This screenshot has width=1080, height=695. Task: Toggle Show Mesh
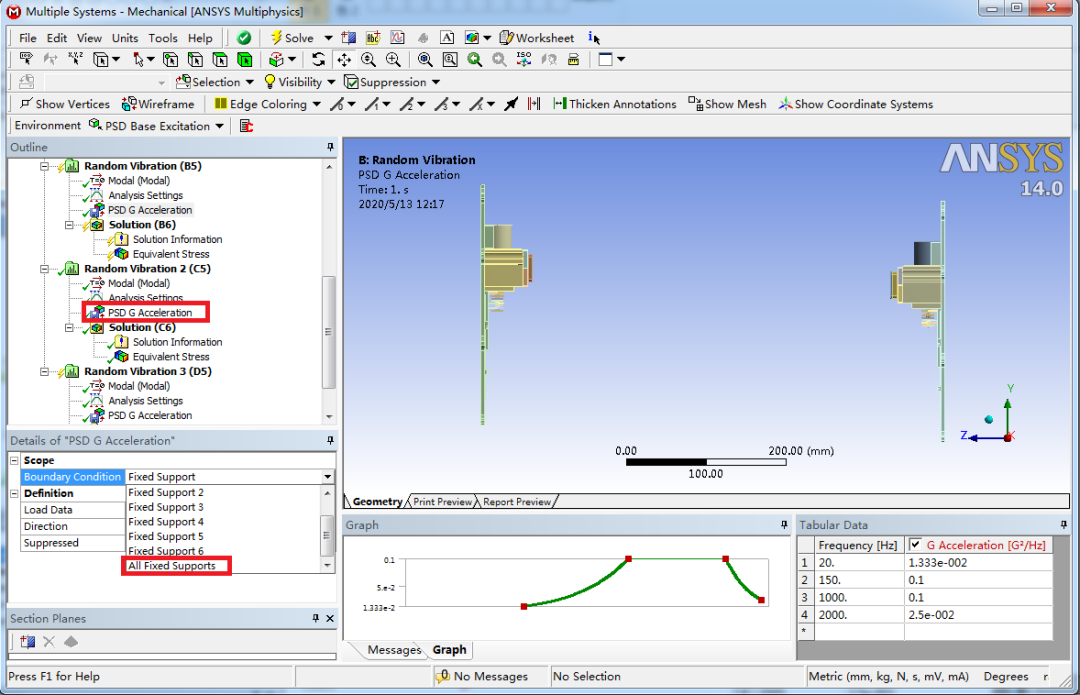tap(727, 104)
